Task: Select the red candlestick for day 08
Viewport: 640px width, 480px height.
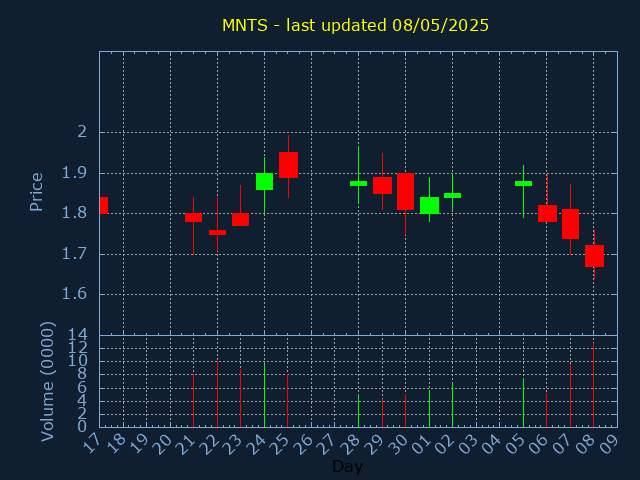Action: (x=594, y=256)
